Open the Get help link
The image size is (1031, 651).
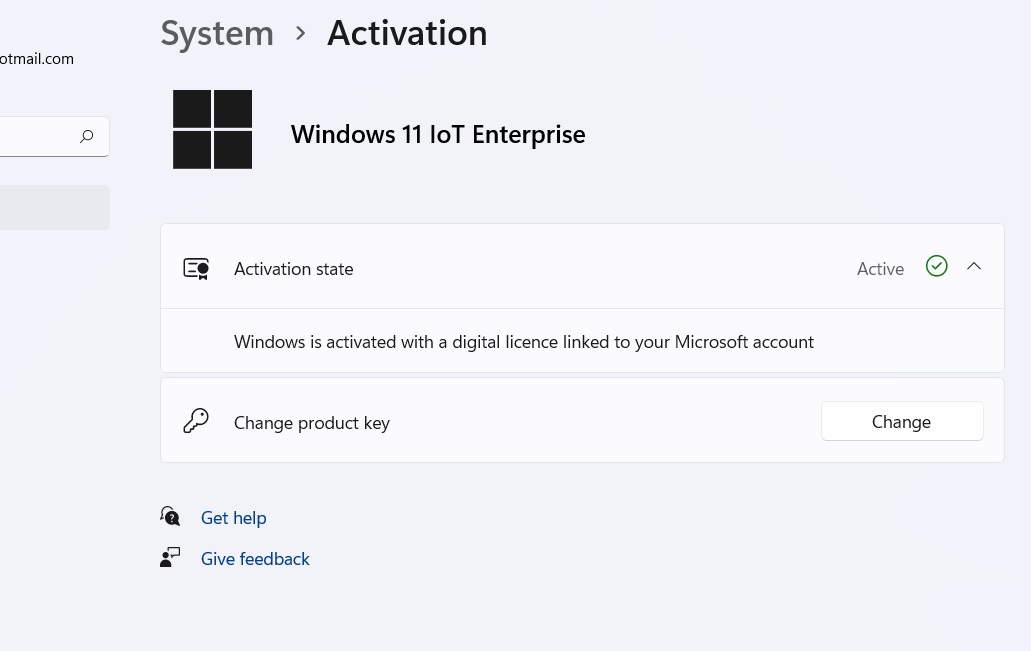pos(233,518)
